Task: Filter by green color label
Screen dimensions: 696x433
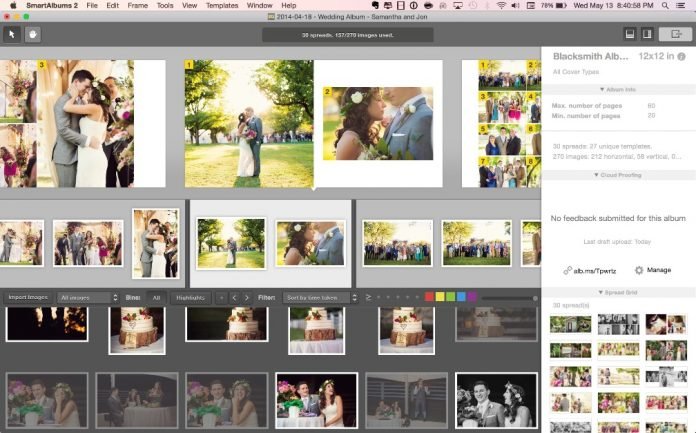Action: coord(451,297)
